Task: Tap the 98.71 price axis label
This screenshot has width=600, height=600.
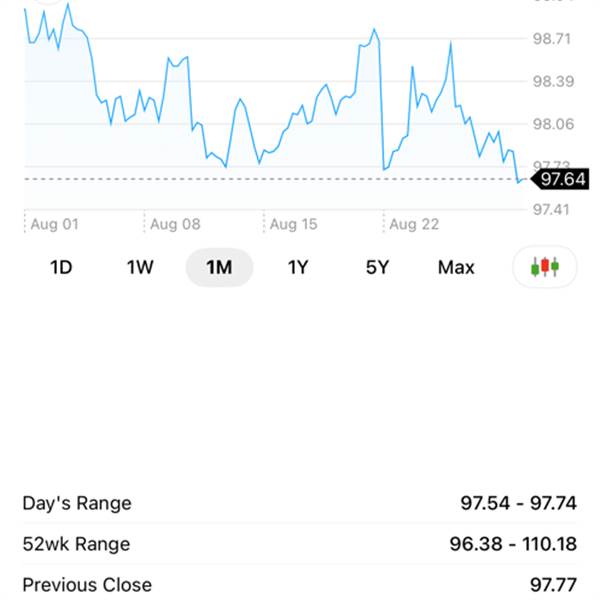Action: [x=552, y=39]
